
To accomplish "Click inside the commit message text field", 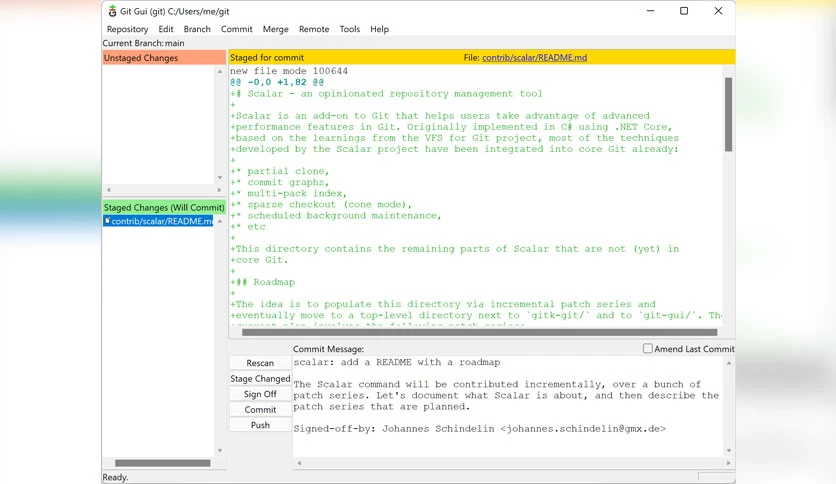I will click(x=508, y=406).
